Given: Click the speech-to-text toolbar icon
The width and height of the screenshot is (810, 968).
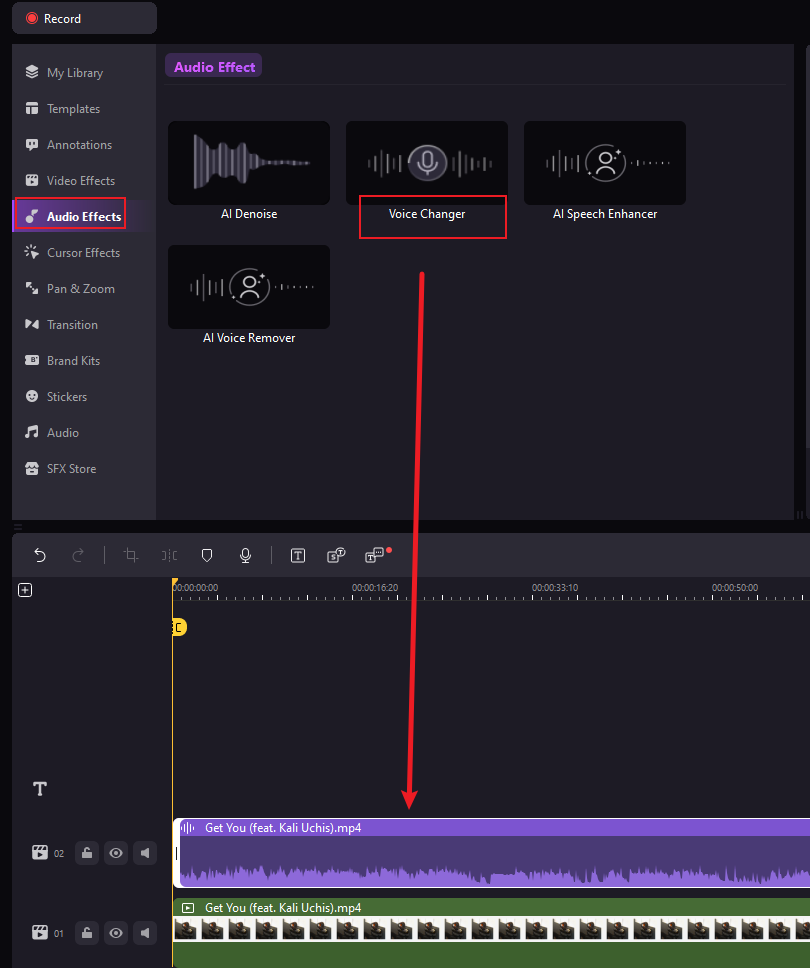Looking at the screenshot, I should click(x=336, y=556).
